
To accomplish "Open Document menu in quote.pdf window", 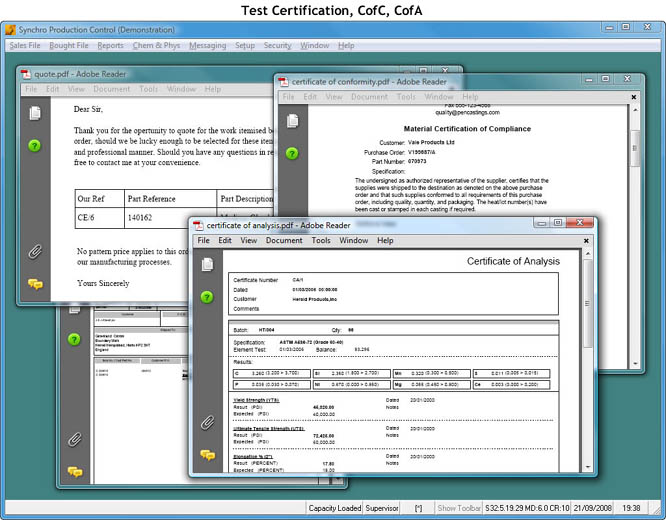I will [112, 89].
